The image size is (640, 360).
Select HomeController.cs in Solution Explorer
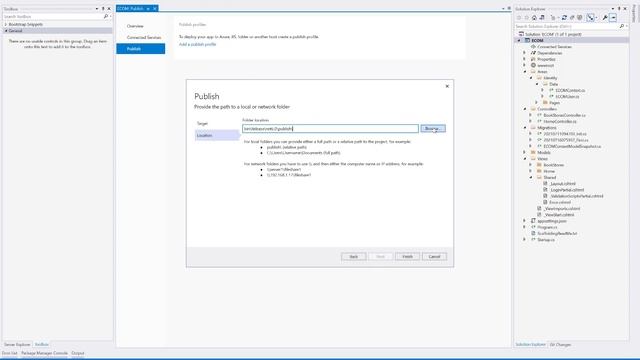(x=560, y=121)
